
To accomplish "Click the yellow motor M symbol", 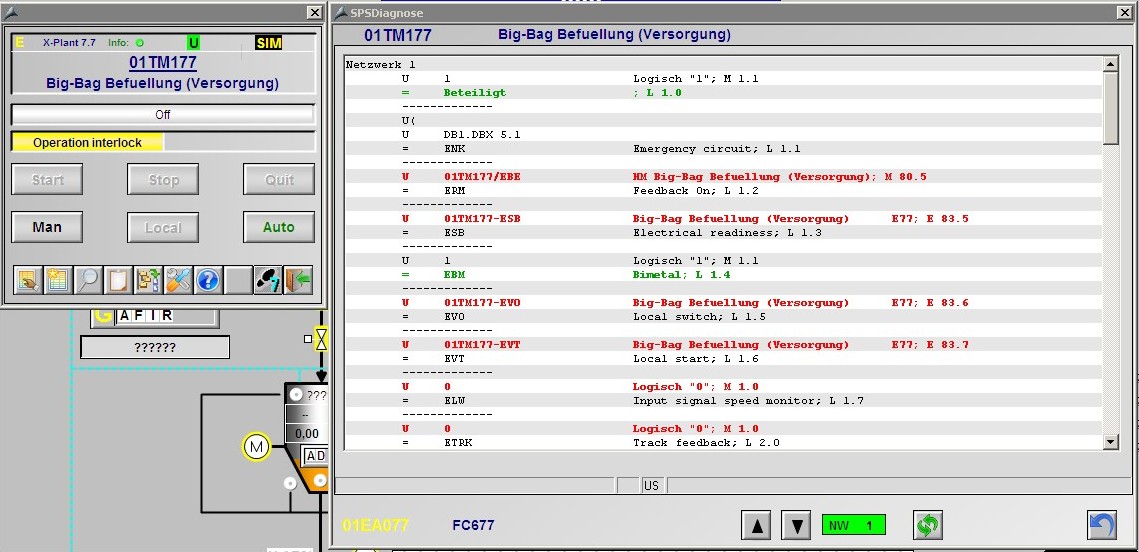I will [x=256, y=447].
